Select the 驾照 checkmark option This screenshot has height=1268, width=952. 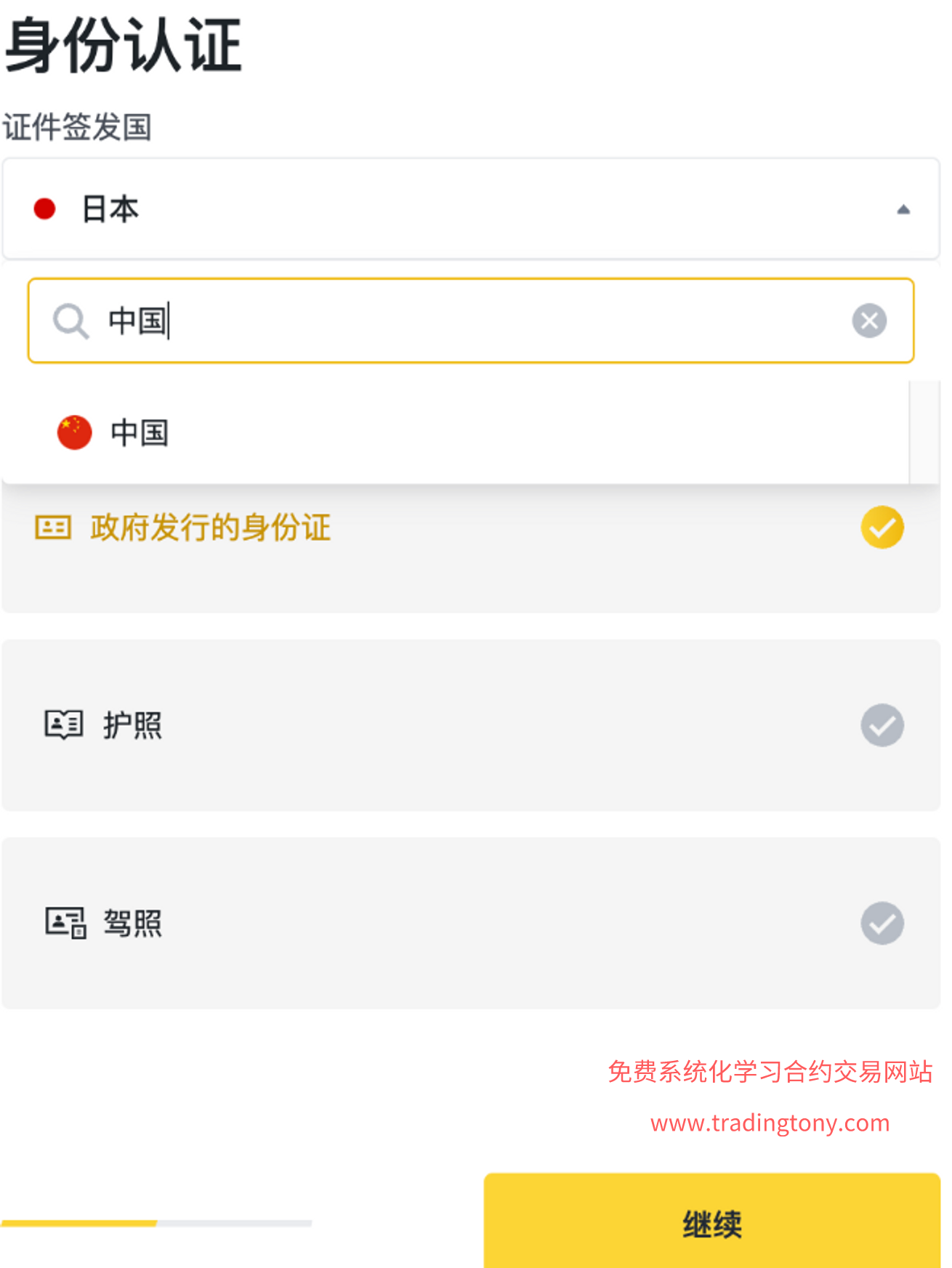882,923
